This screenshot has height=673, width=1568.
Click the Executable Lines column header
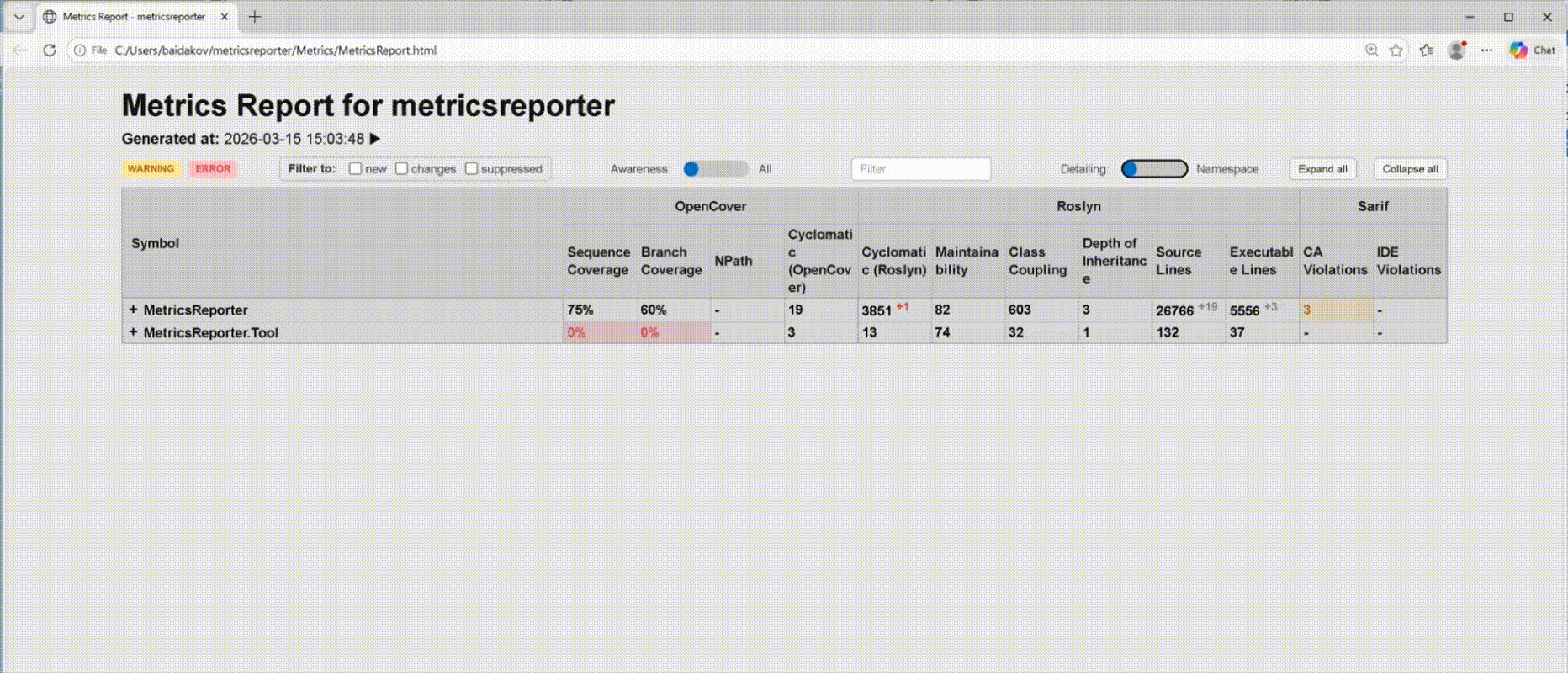1261,261
